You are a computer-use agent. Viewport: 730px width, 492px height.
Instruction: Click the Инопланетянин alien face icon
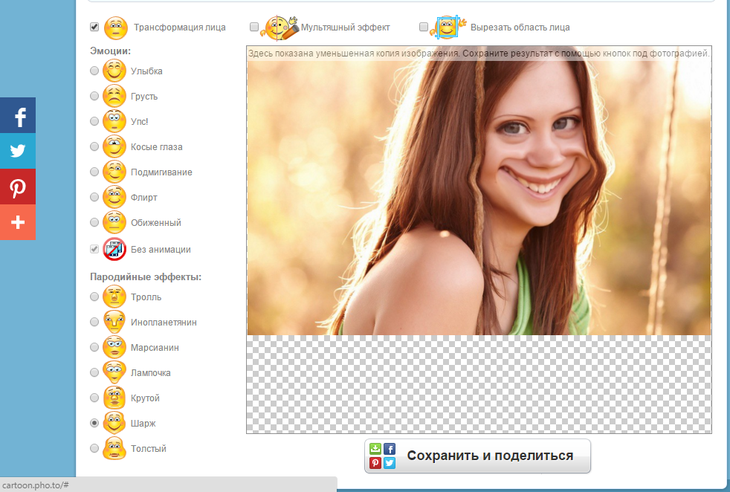point(115,322)
